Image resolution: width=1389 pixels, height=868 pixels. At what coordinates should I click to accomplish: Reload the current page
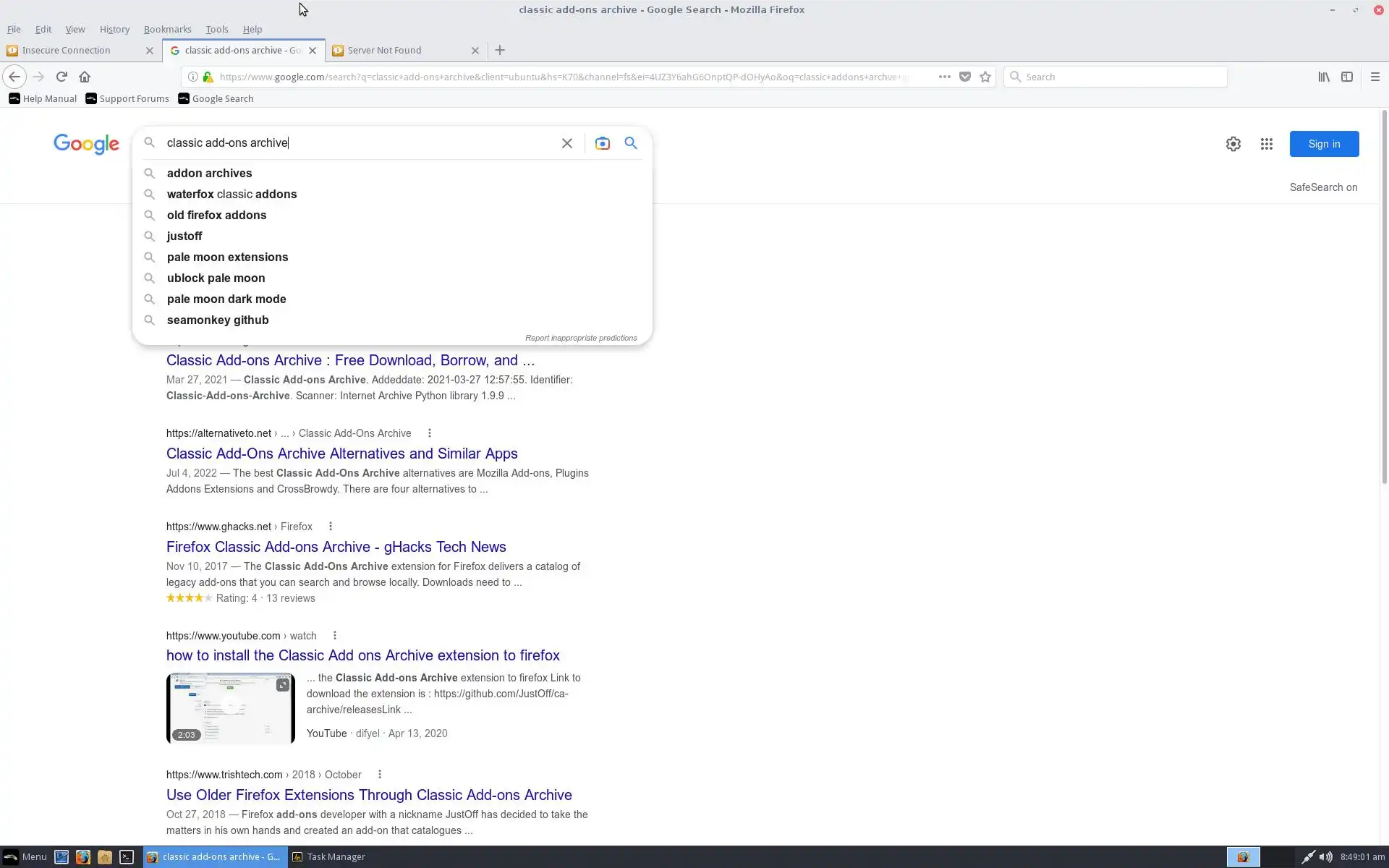pyautogui.click(x=61, y=77)
